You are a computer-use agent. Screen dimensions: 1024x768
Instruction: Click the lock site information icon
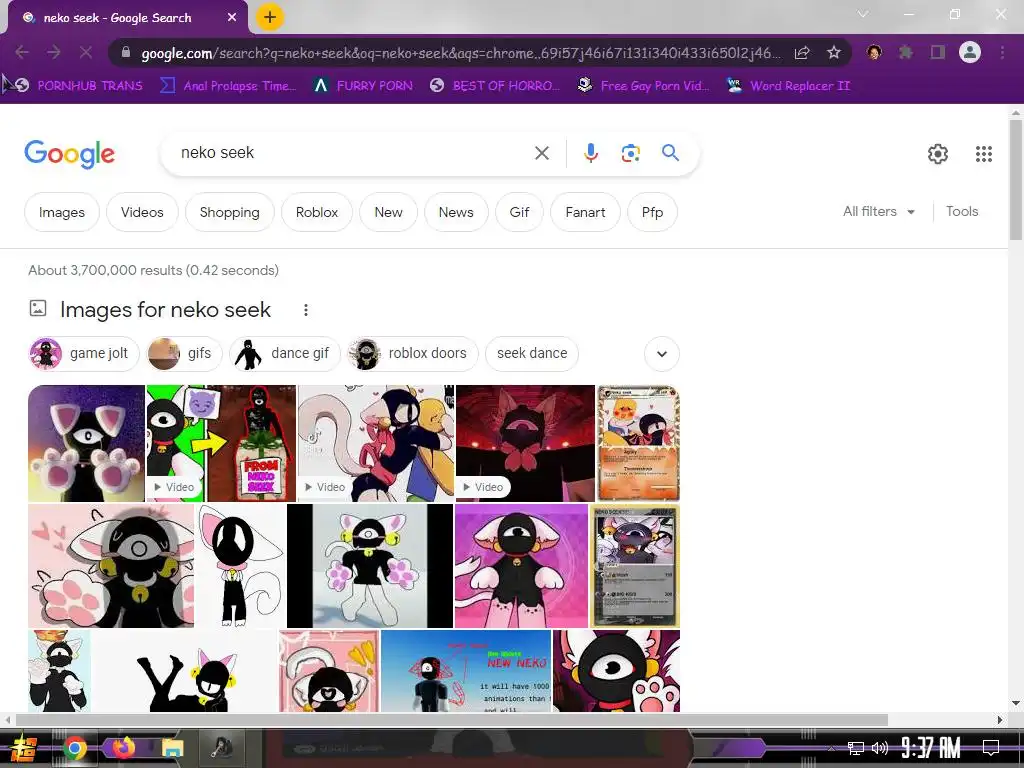[126, 52]
